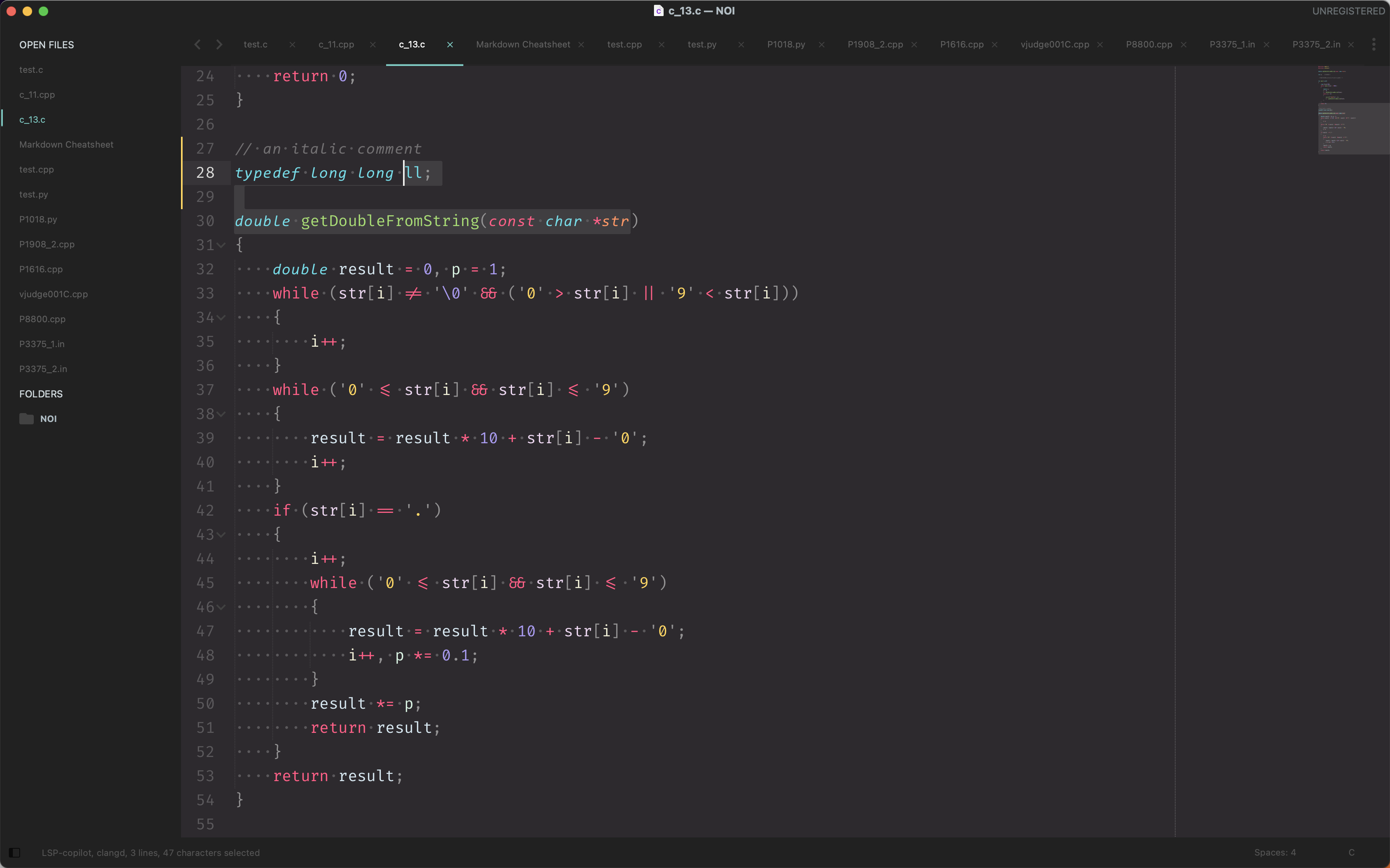Open P3375_1.in from the sidebar
The image size is (1390, 868).
42,344
